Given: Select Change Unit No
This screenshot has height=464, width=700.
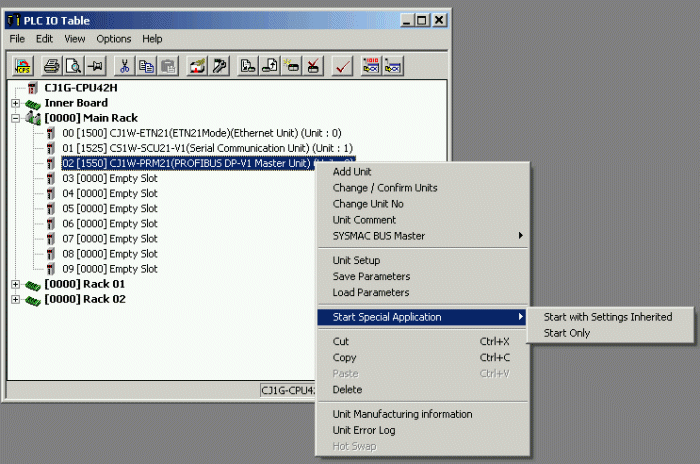Looking at the screenshot, I should click(422, 204).
